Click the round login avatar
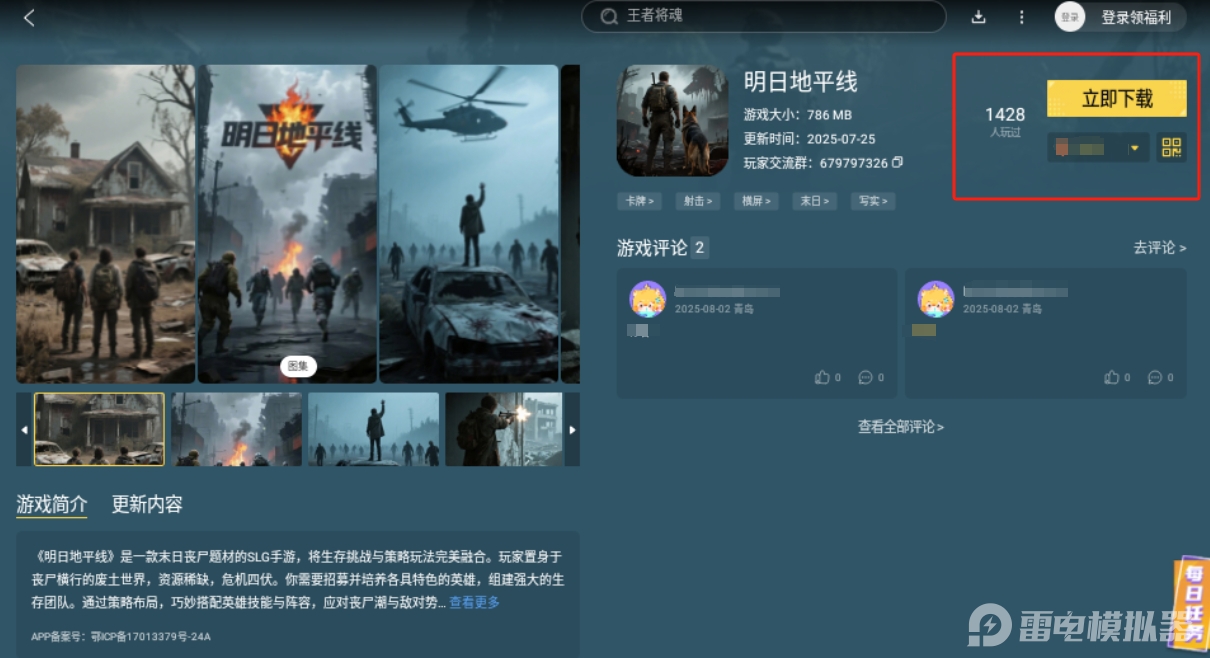The image size is (1210, 658). coord(1070,17)
